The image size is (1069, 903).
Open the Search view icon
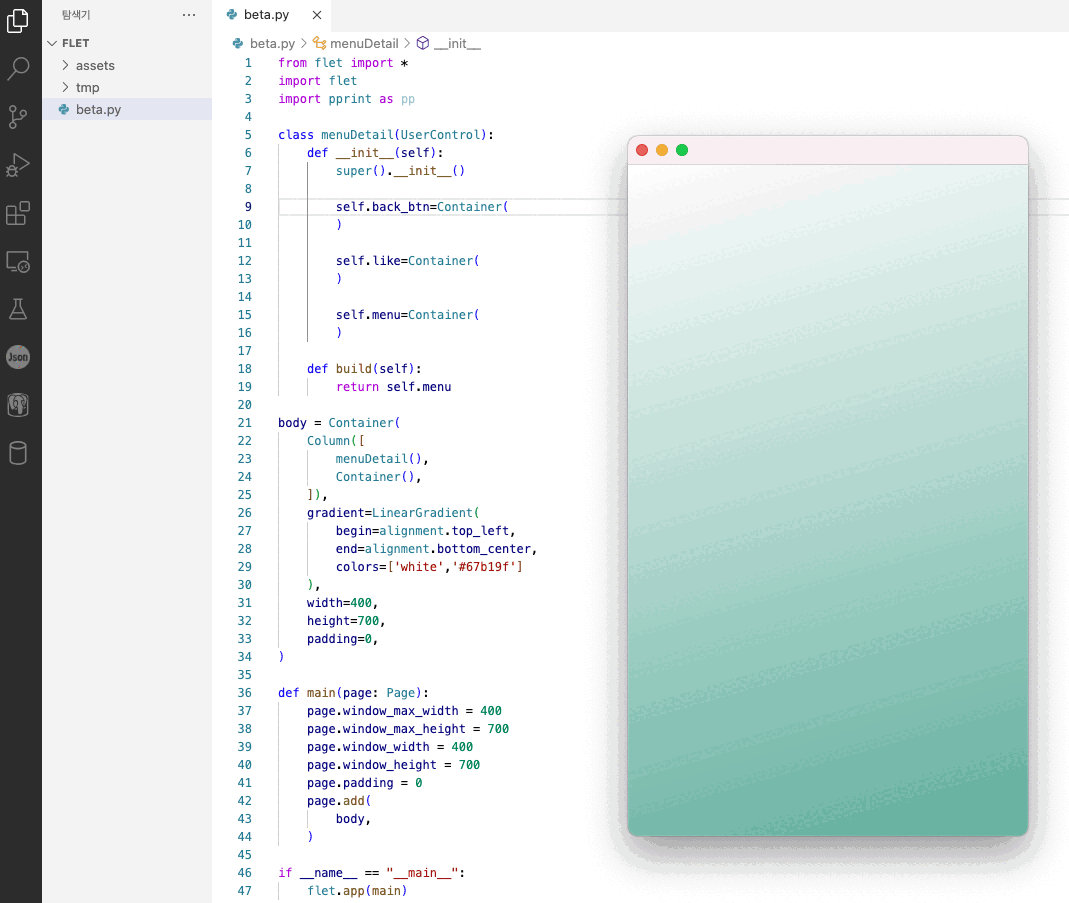pyautogui.click(x=18, y=69)
